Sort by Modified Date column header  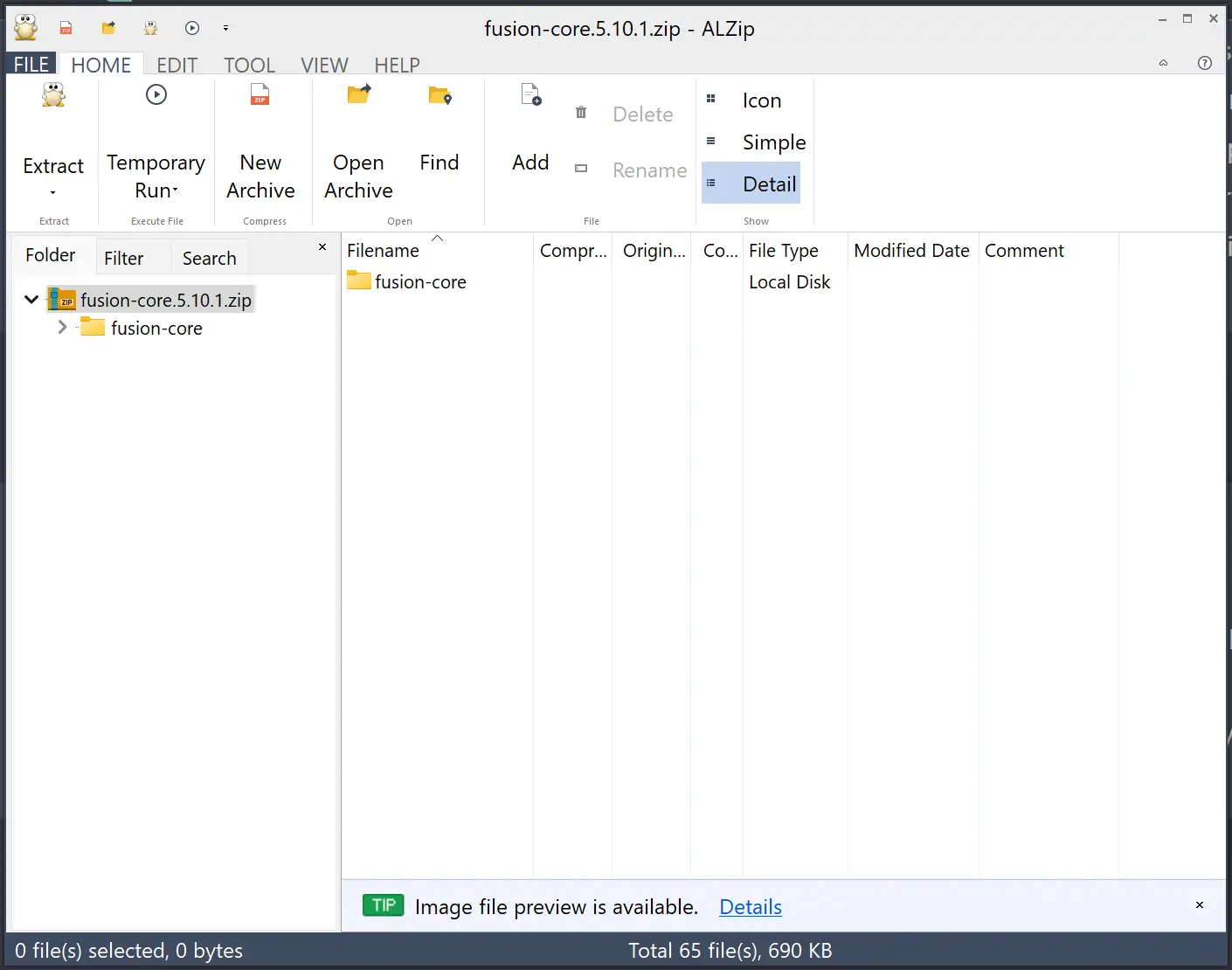pos(912,251)
